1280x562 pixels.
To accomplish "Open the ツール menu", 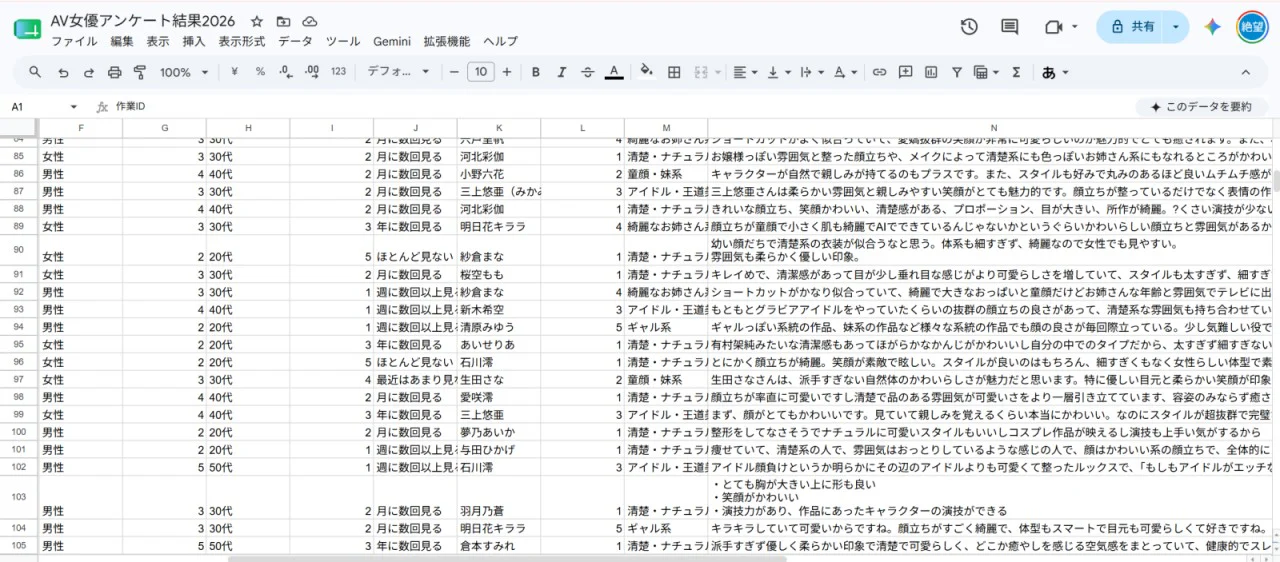I will click(343, 42).
